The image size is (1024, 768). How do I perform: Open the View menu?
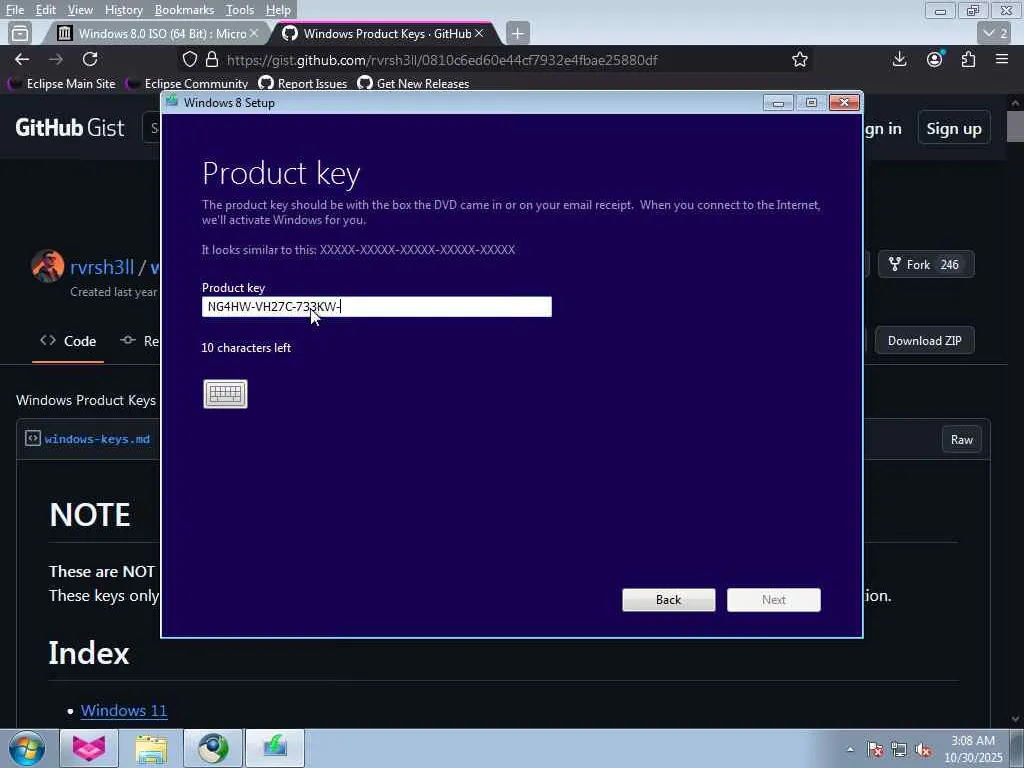80,10
